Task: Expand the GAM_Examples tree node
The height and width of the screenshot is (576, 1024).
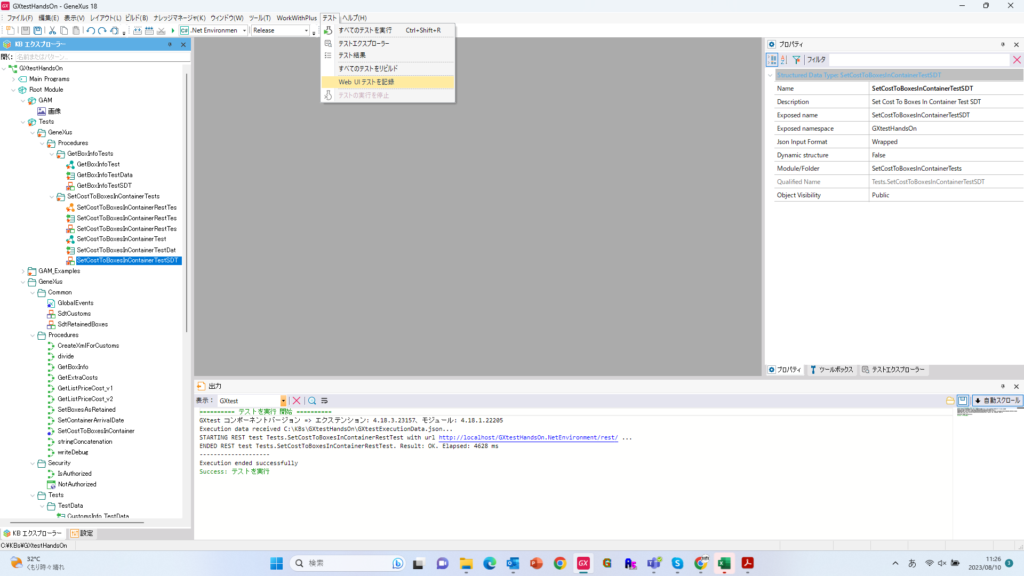Action: (x=24, y=271)
